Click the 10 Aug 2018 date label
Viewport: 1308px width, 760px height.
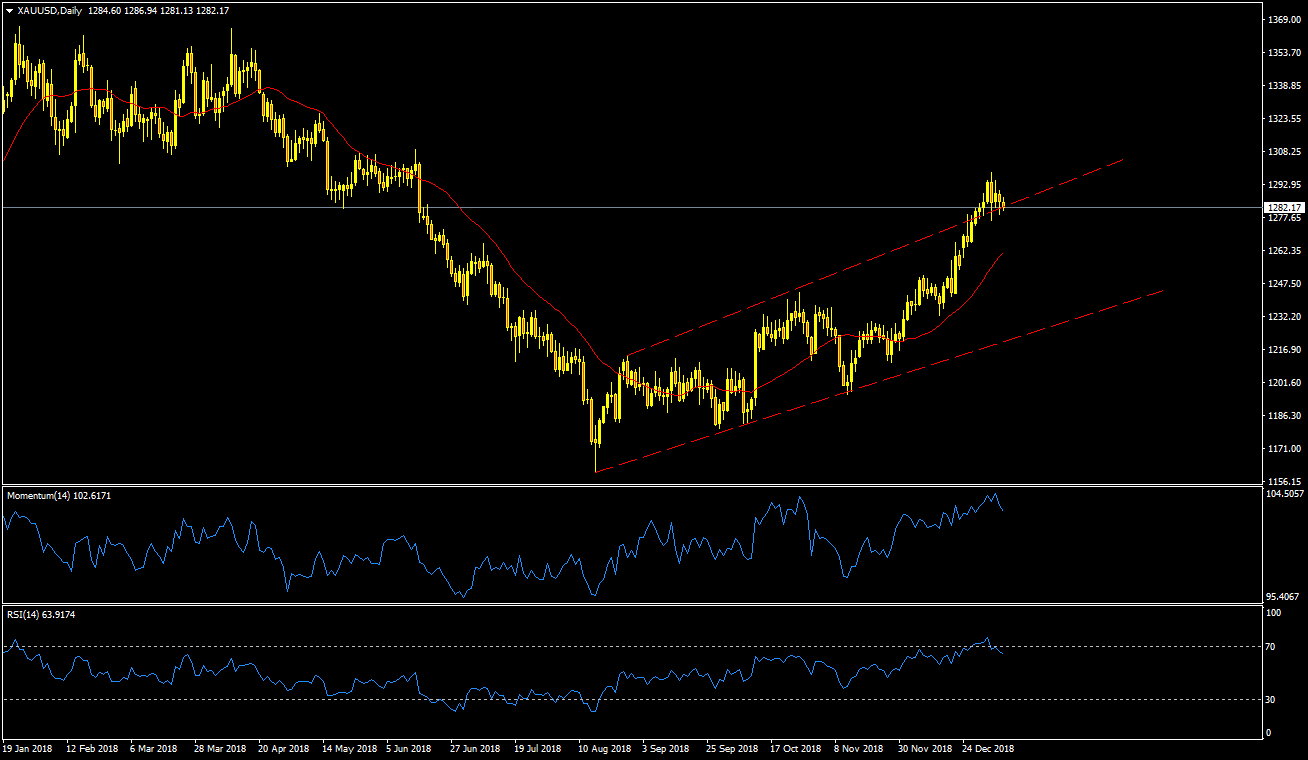(x=604, y=748)
